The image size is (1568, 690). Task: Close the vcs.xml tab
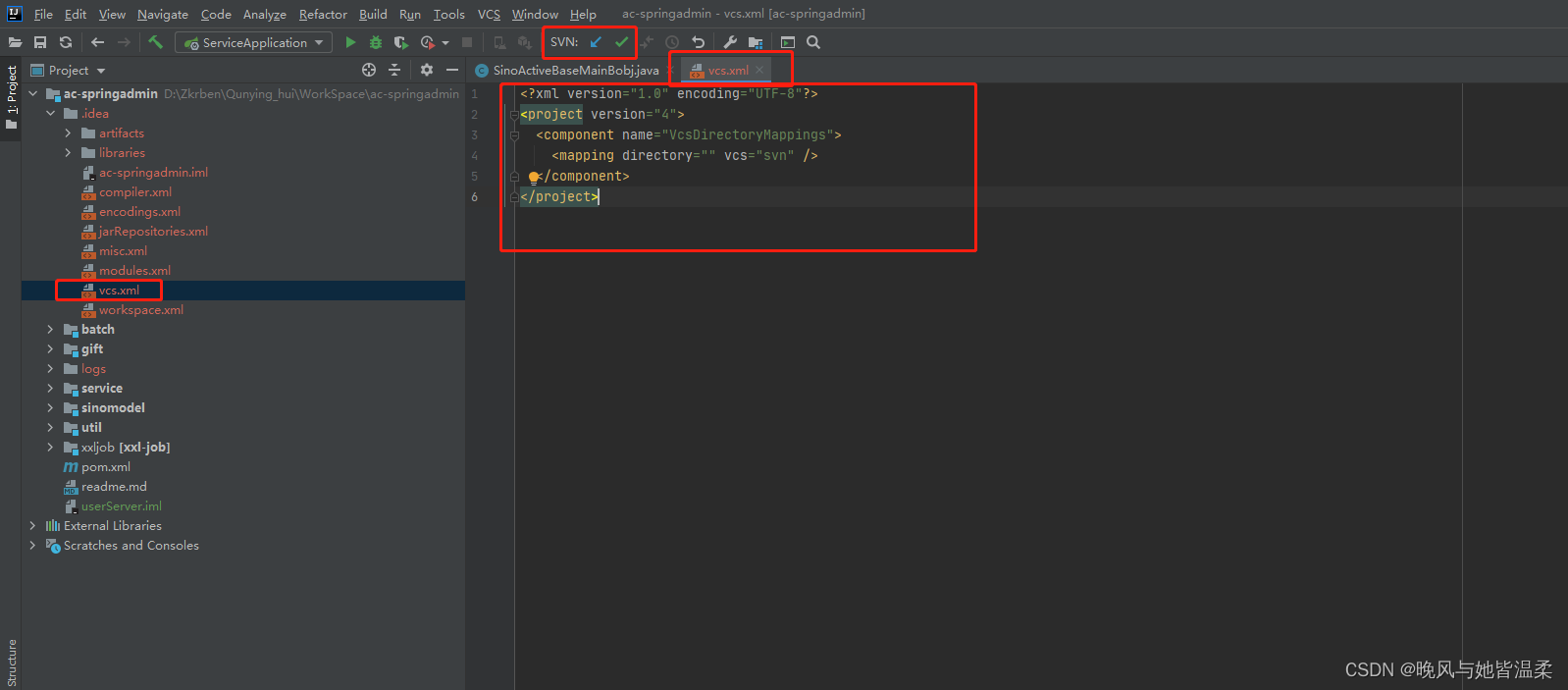[x=759, y=71]
